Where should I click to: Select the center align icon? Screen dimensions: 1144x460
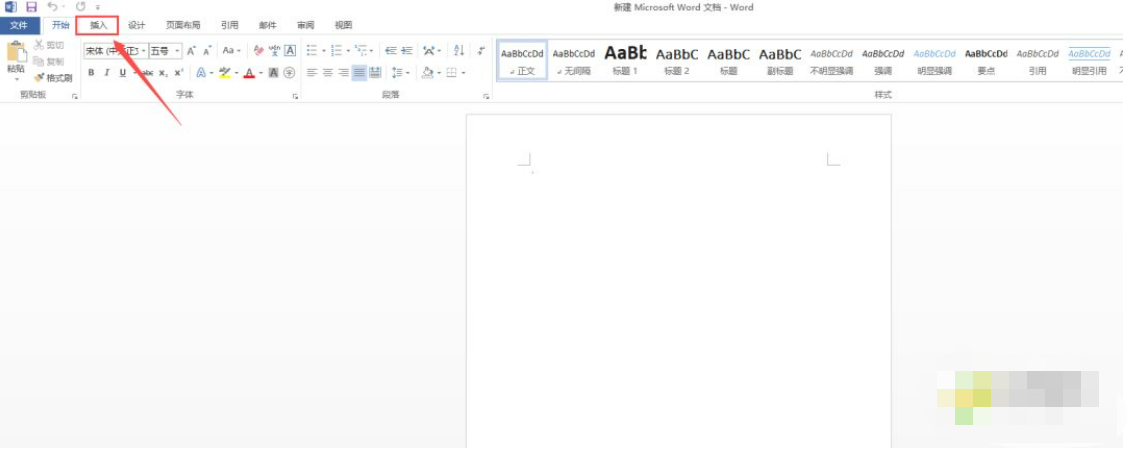click(x=327, y=72)
